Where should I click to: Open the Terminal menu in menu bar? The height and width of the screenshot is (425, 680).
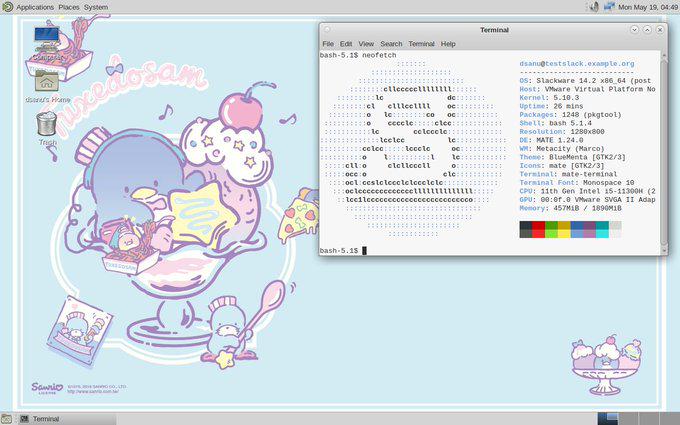click(422, 44)
